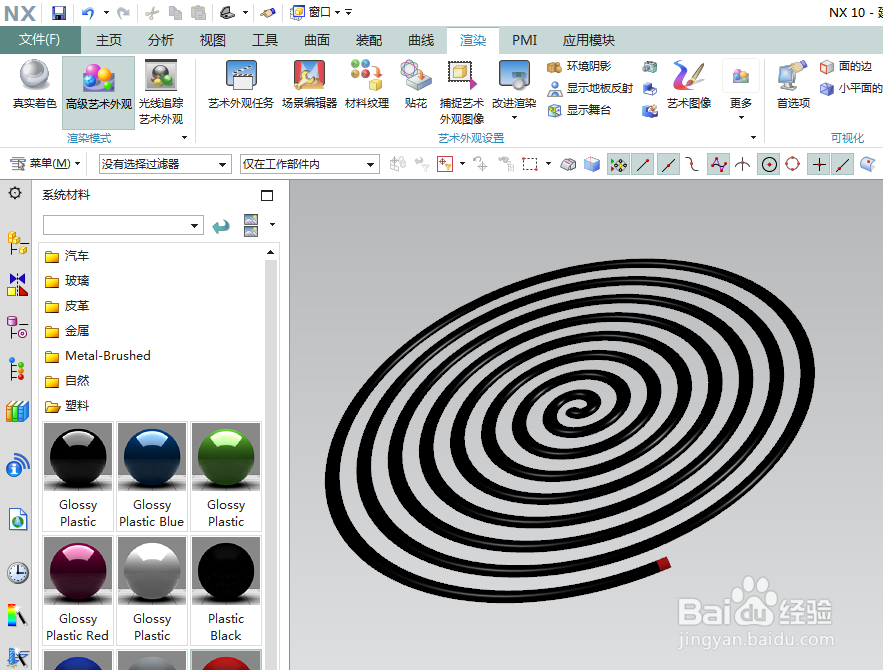Switch to the 分析 tab

[160, 40]
